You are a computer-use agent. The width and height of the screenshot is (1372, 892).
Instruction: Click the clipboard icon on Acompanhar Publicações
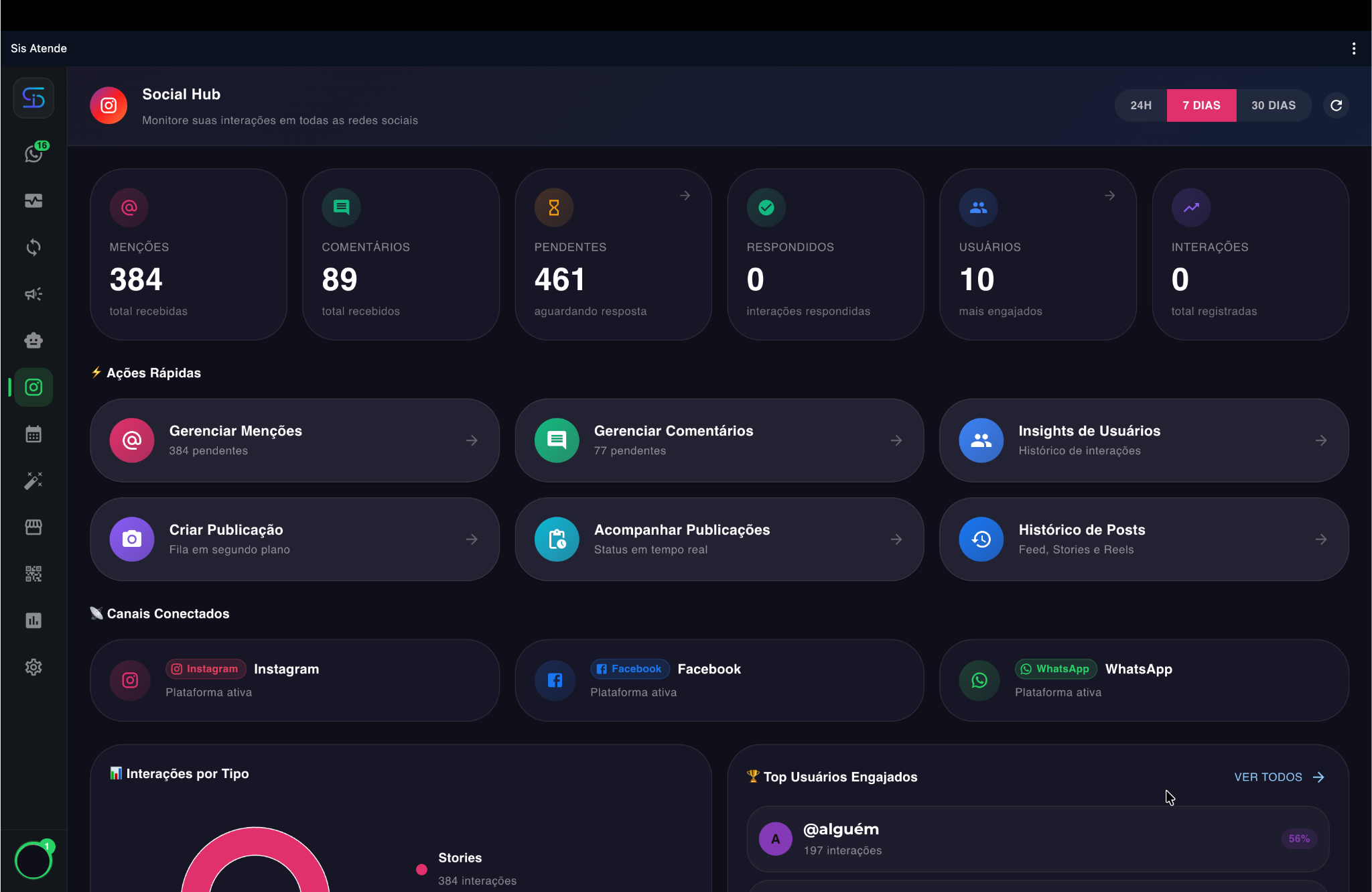pos(557,539)
